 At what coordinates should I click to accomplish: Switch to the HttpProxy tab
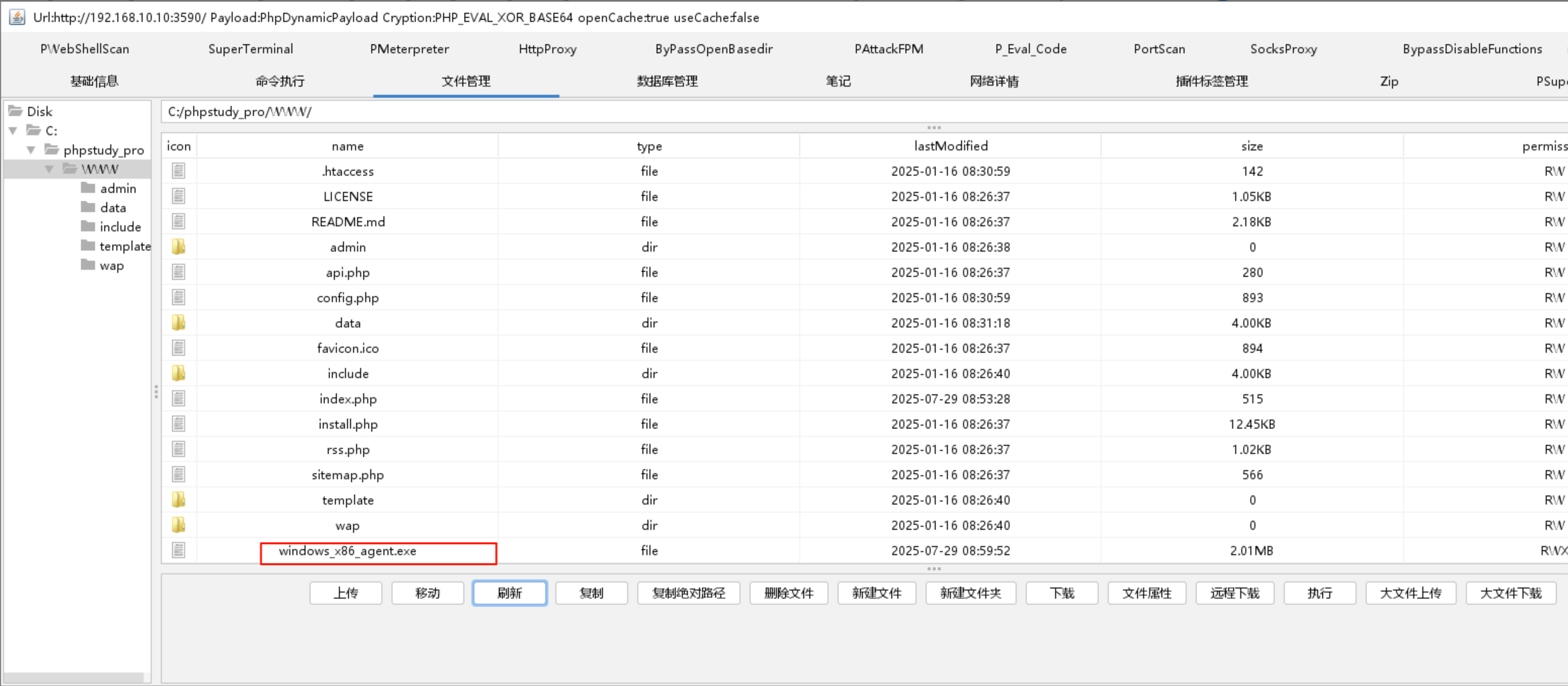tap(548, 49)
